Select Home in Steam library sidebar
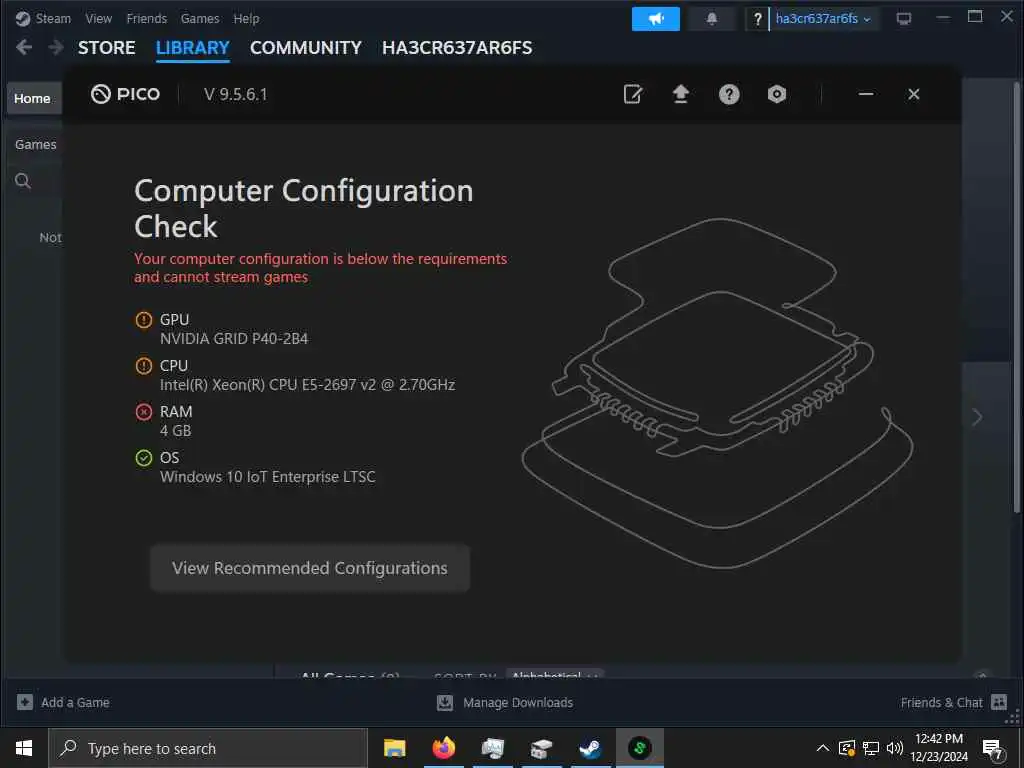This screenshot has width=1024, height=768. tap(33, 98)
